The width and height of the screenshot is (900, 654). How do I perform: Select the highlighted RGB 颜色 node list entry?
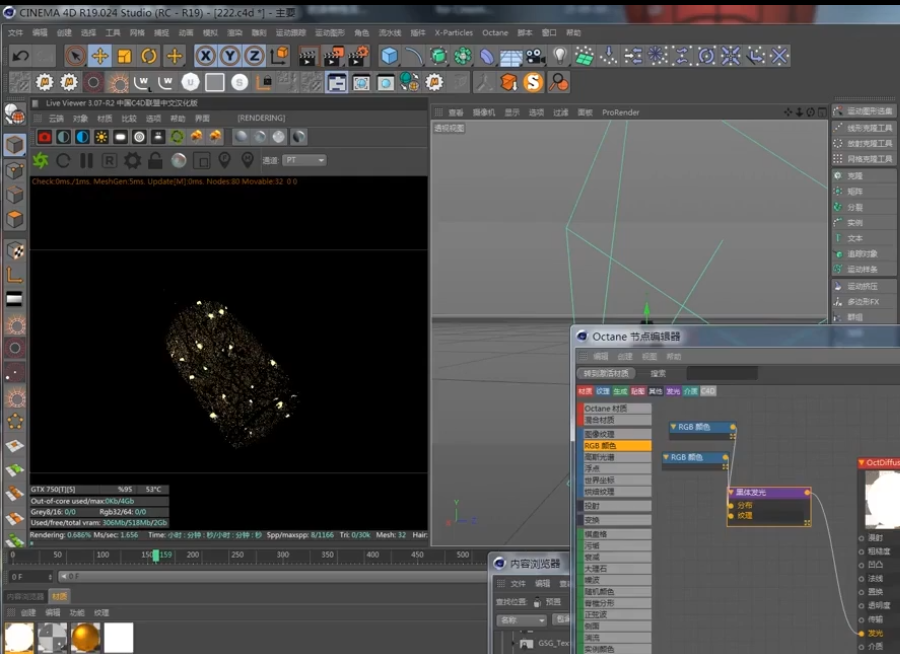coord(617,446)
